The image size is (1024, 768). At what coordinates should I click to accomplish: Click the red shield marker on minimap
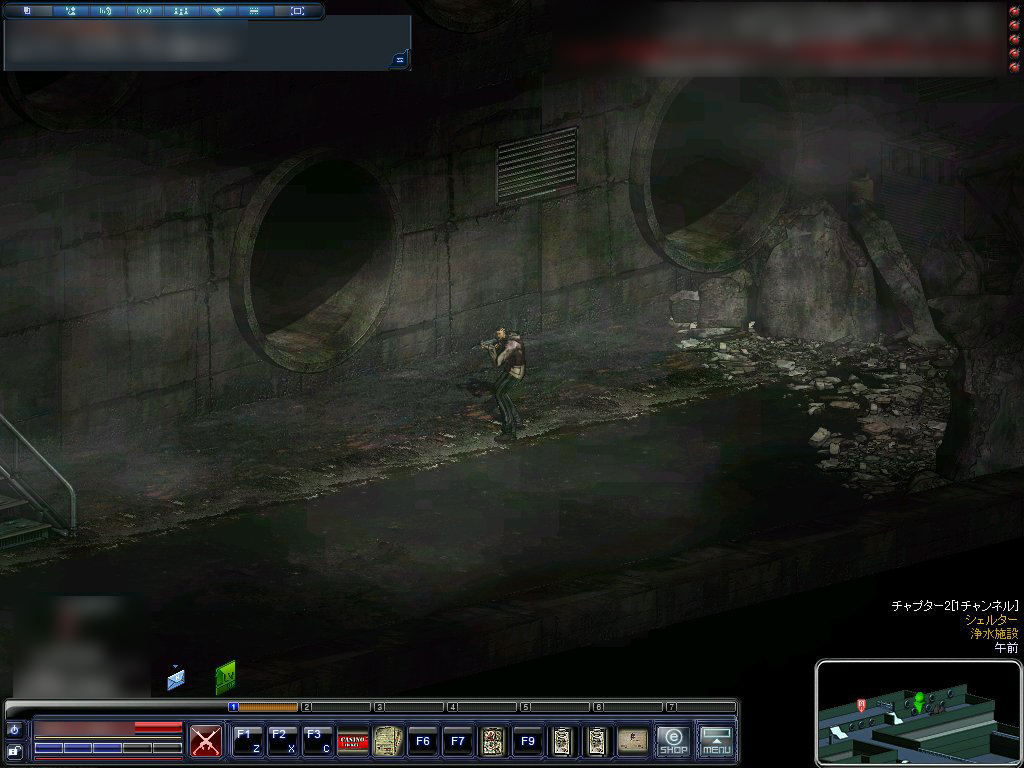coord(861,705)
